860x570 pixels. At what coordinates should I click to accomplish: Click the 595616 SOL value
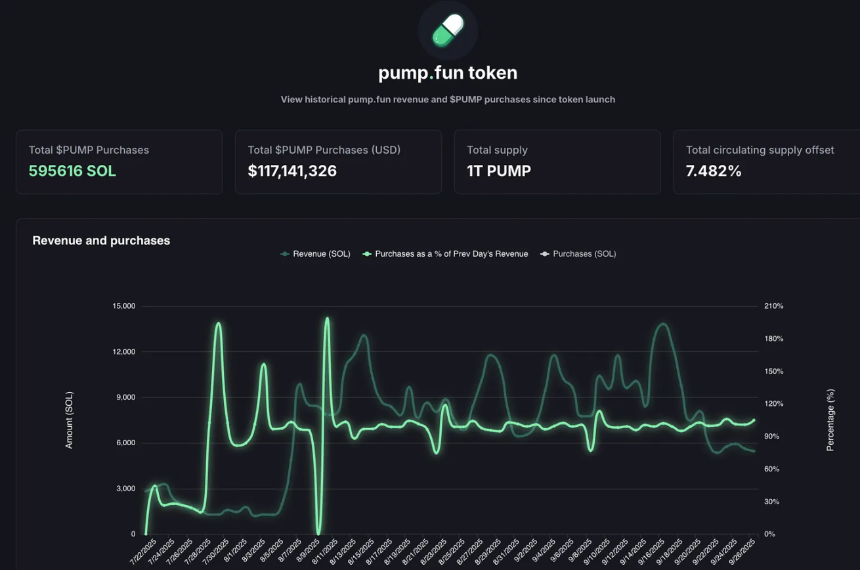[72, 171]
